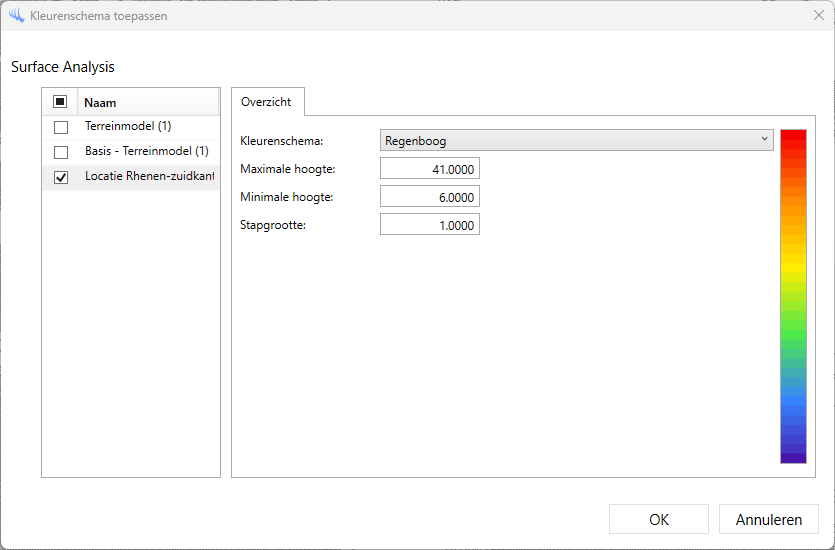Select the Basis - Terreinmodel (1) row label

click(146, 152)
